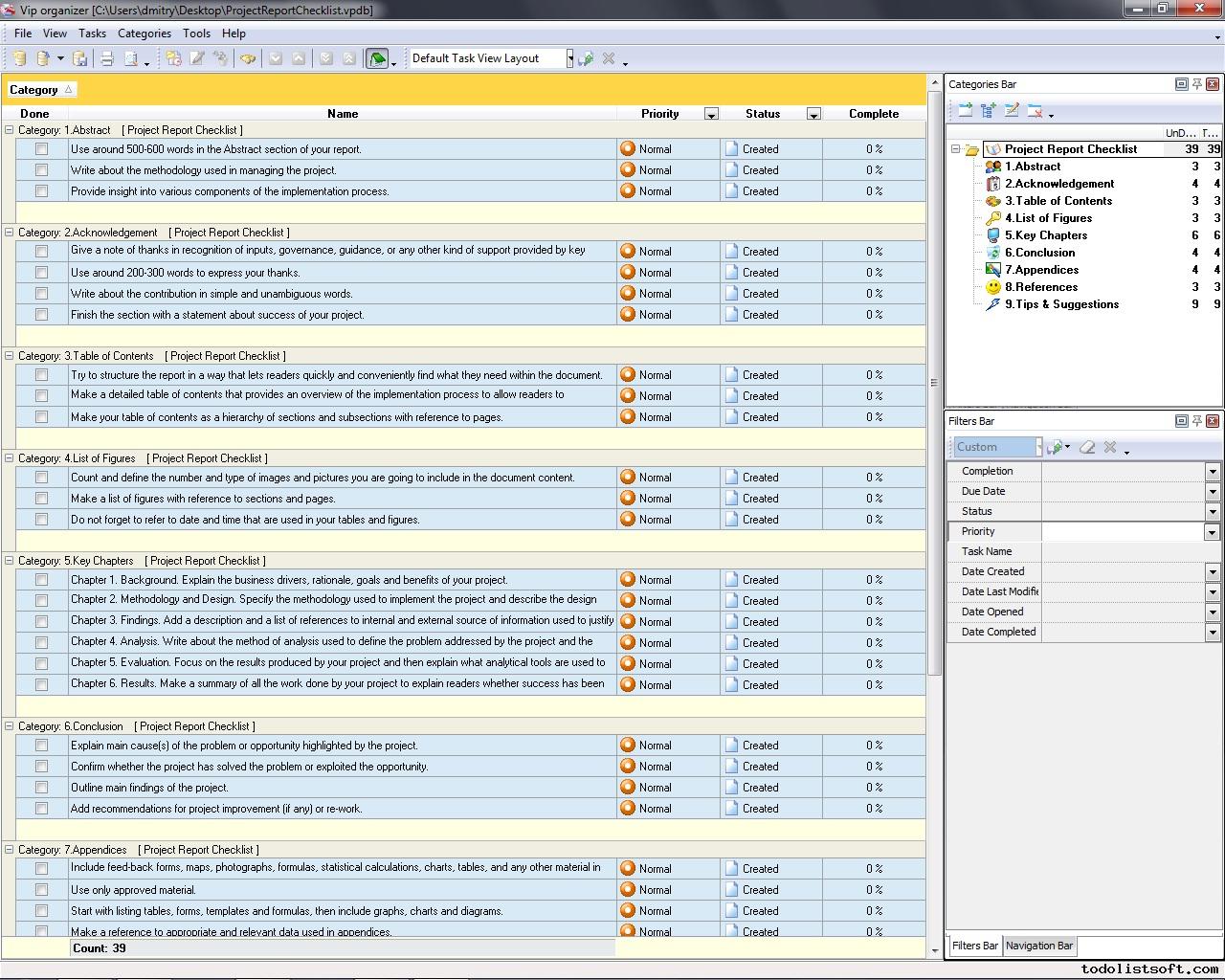This screenshot has height=980, width=1225.
Task: Click the edit category pencil icon
Action: point(1012,111)
